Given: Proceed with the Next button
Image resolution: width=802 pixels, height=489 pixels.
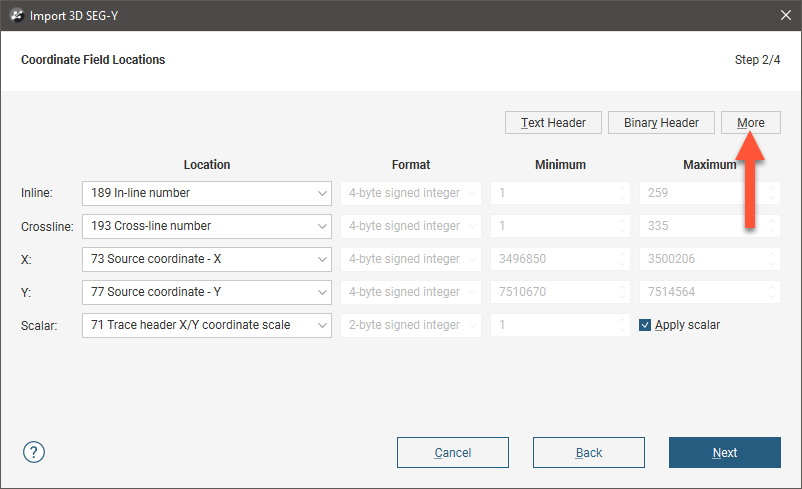Looking at the screenshot, I should pyautogui.click(x=724, y=453).
